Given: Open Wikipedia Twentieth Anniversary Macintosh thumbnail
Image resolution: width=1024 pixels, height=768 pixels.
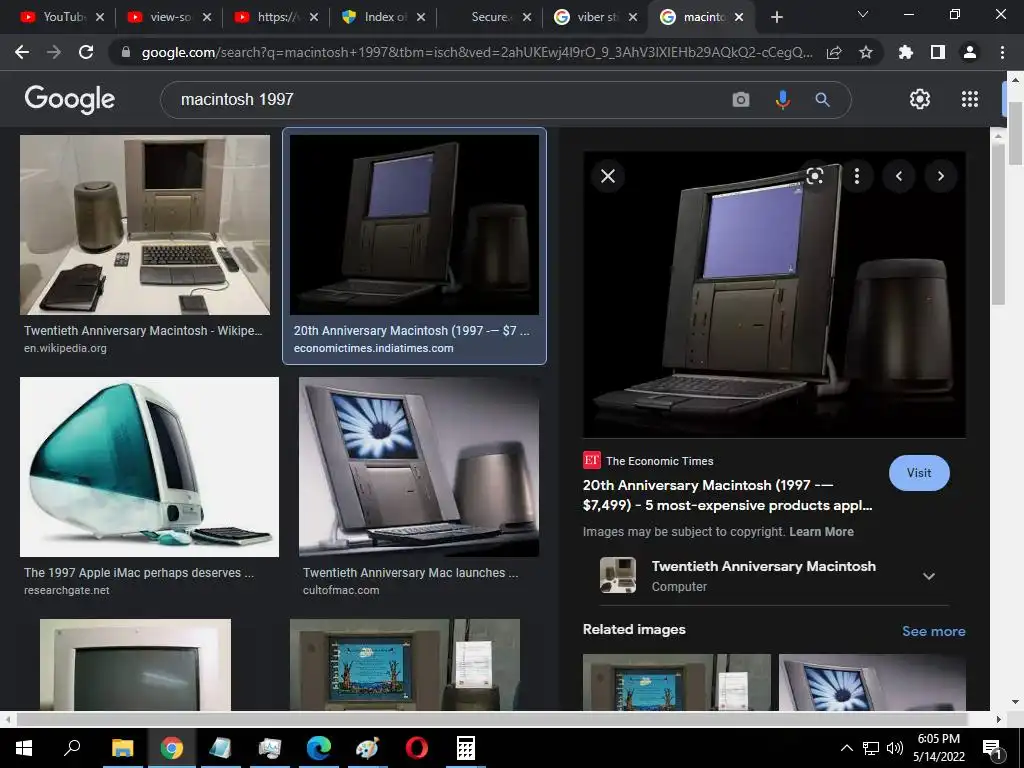Looking at the screenshot, I should point(145,225).
